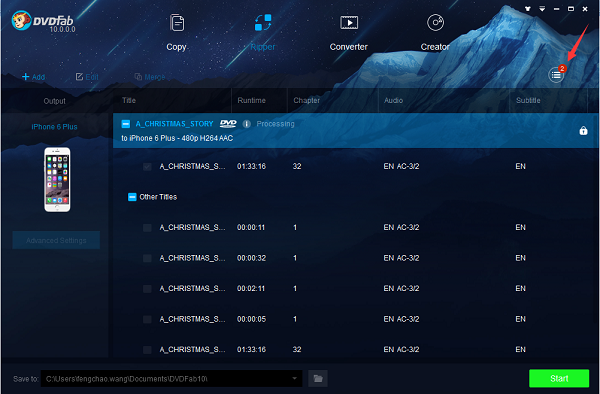600x394 pixels.
Task: Switch to the Copy module
Action: (x=176, y=33)
